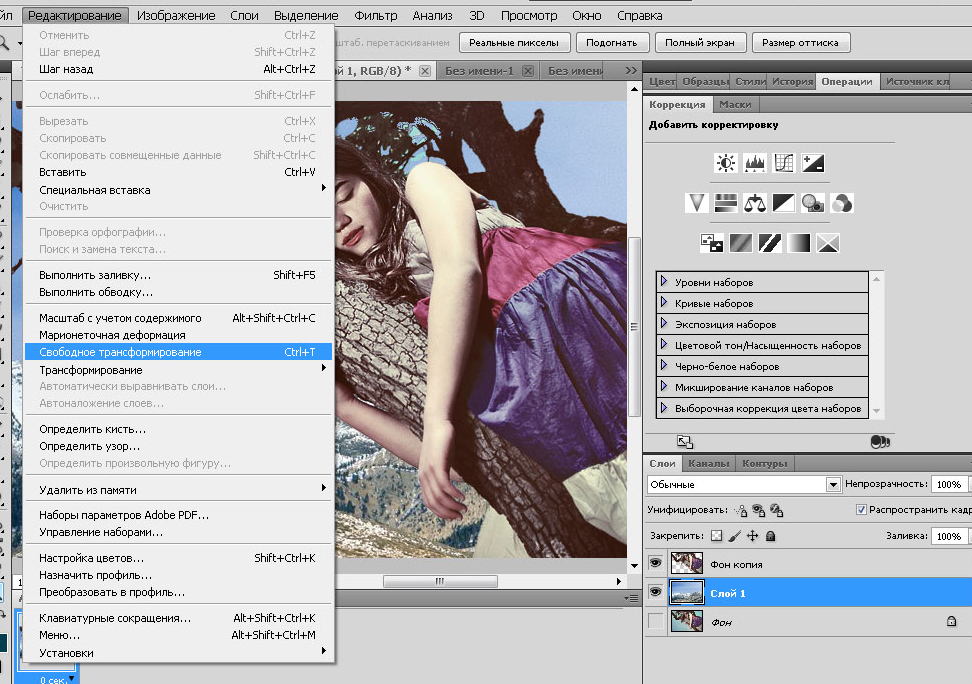The height and width of the screenshot is (684, 972).
Task: Click the third Унифицировать icon (style)
Action: tap(777, 510)
